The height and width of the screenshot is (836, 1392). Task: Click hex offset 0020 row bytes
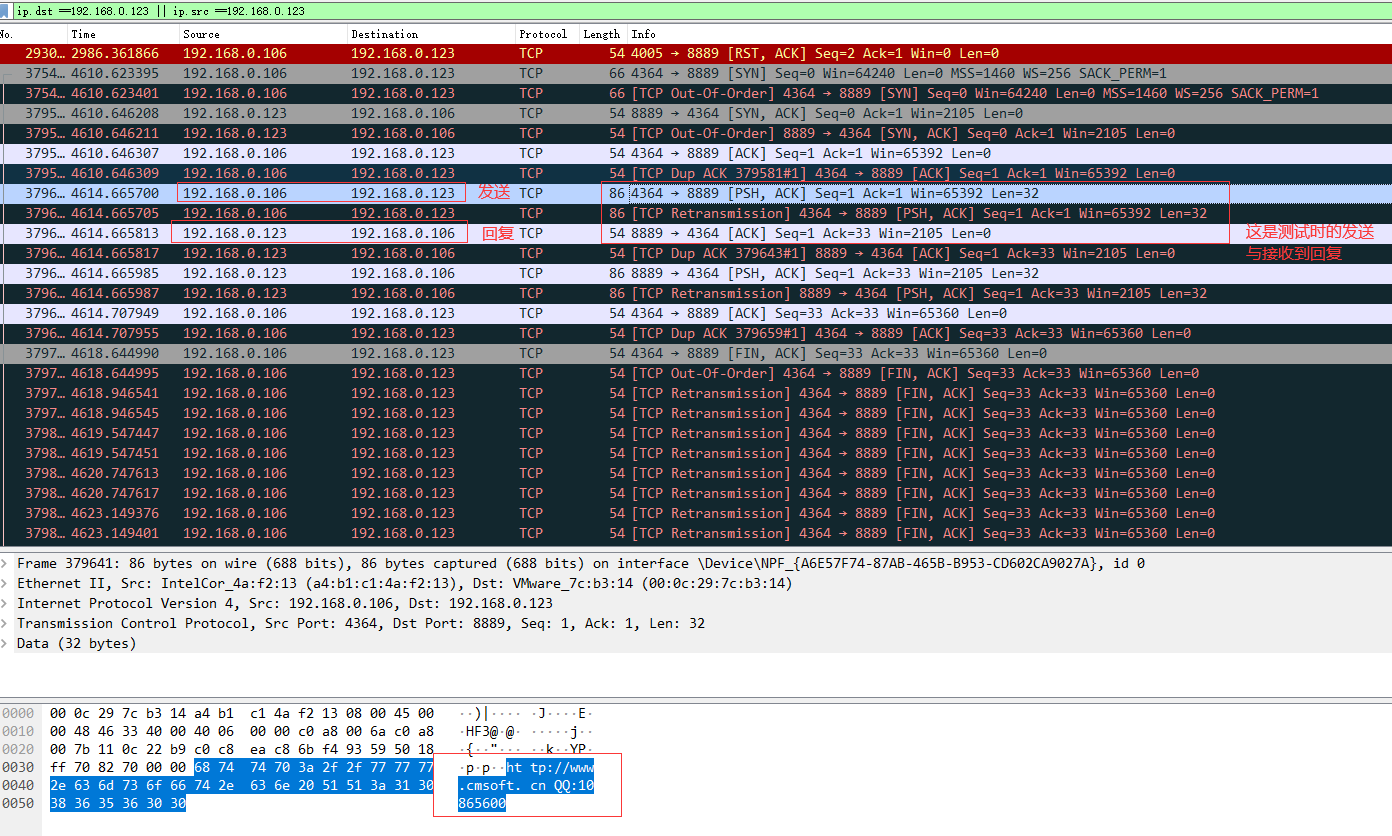242,749
